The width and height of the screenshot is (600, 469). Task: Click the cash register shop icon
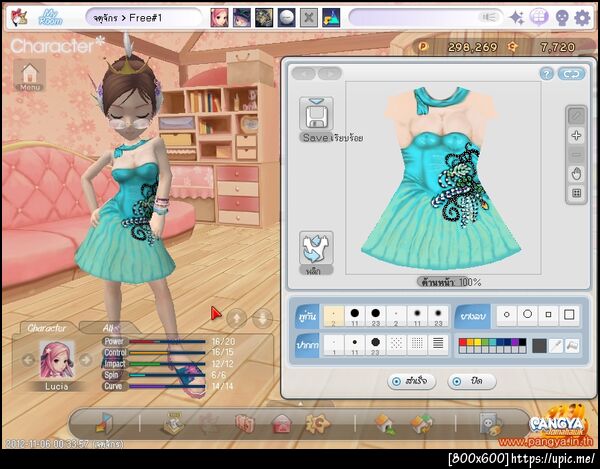pos(173,423)
